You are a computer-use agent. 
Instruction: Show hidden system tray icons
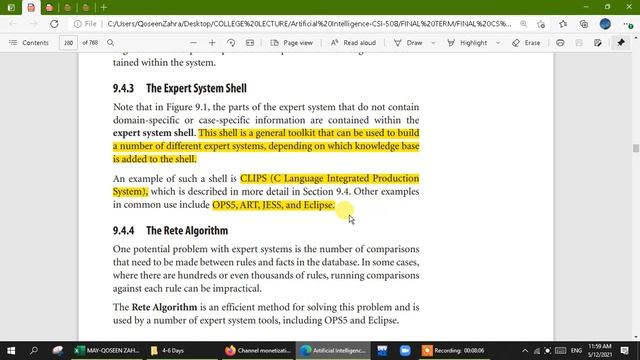pos(525,351)
